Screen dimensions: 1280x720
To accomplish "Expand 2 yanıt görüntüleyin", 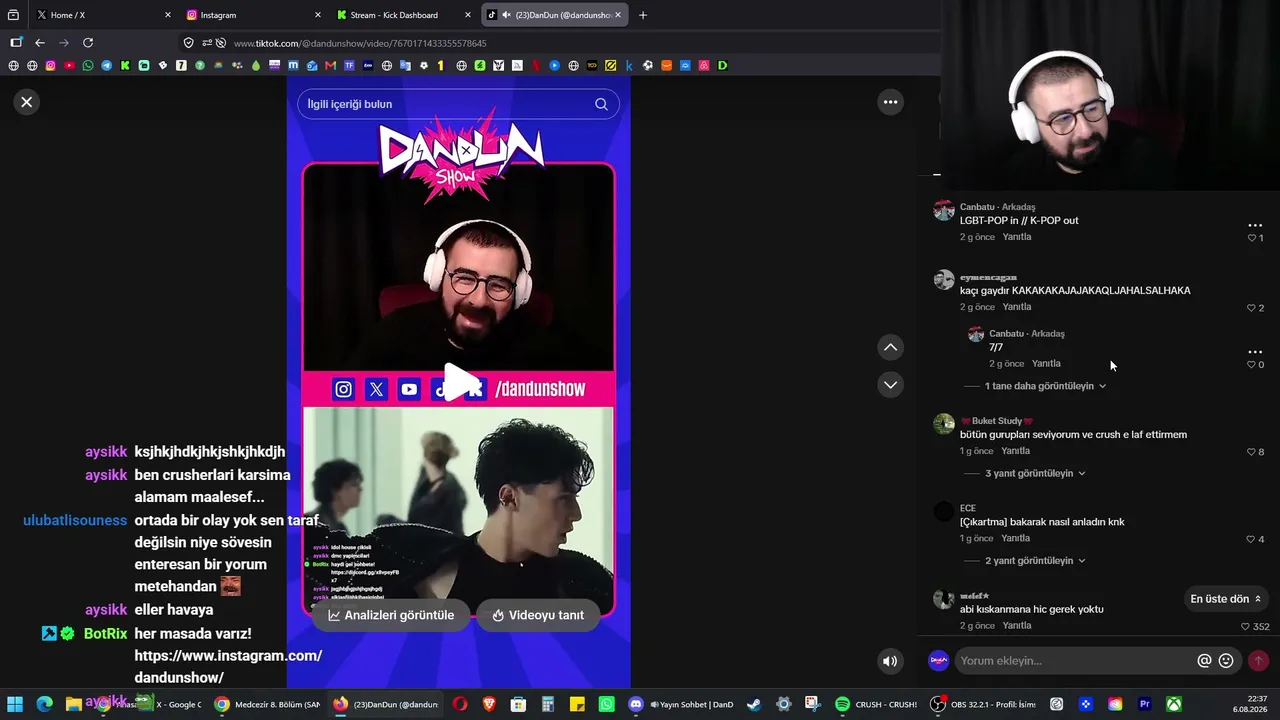I will [1035, 561].
